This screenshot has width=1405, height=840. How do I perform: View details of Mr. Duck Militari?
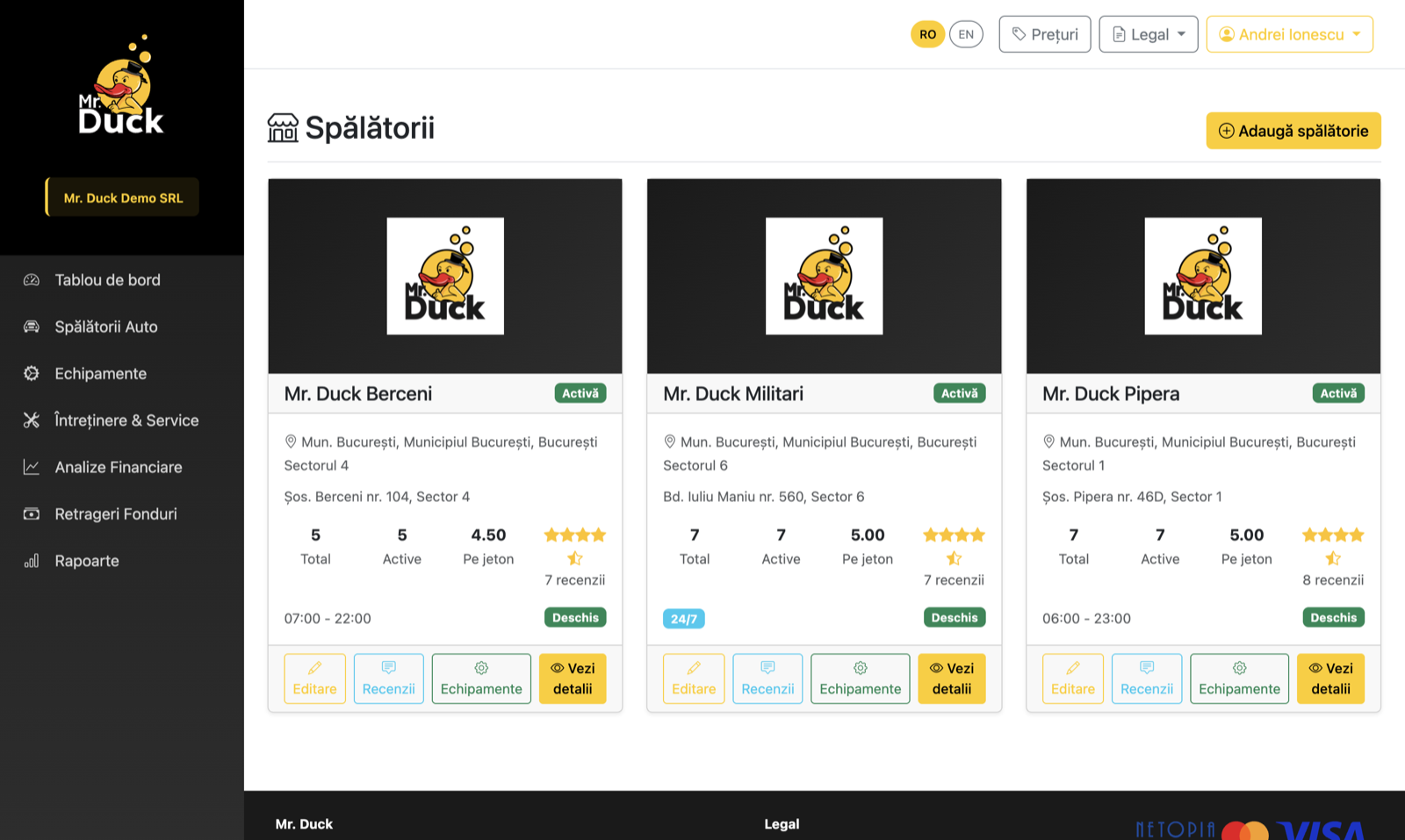tap(952, 678)
